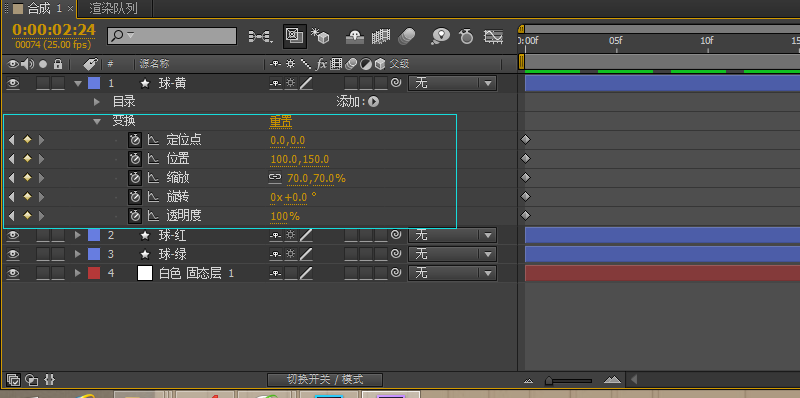800x398 pixels.
Task: Hide the 白色 固态层 1 eye toggle
Action: pyautogui.click(x=13, y=273)
